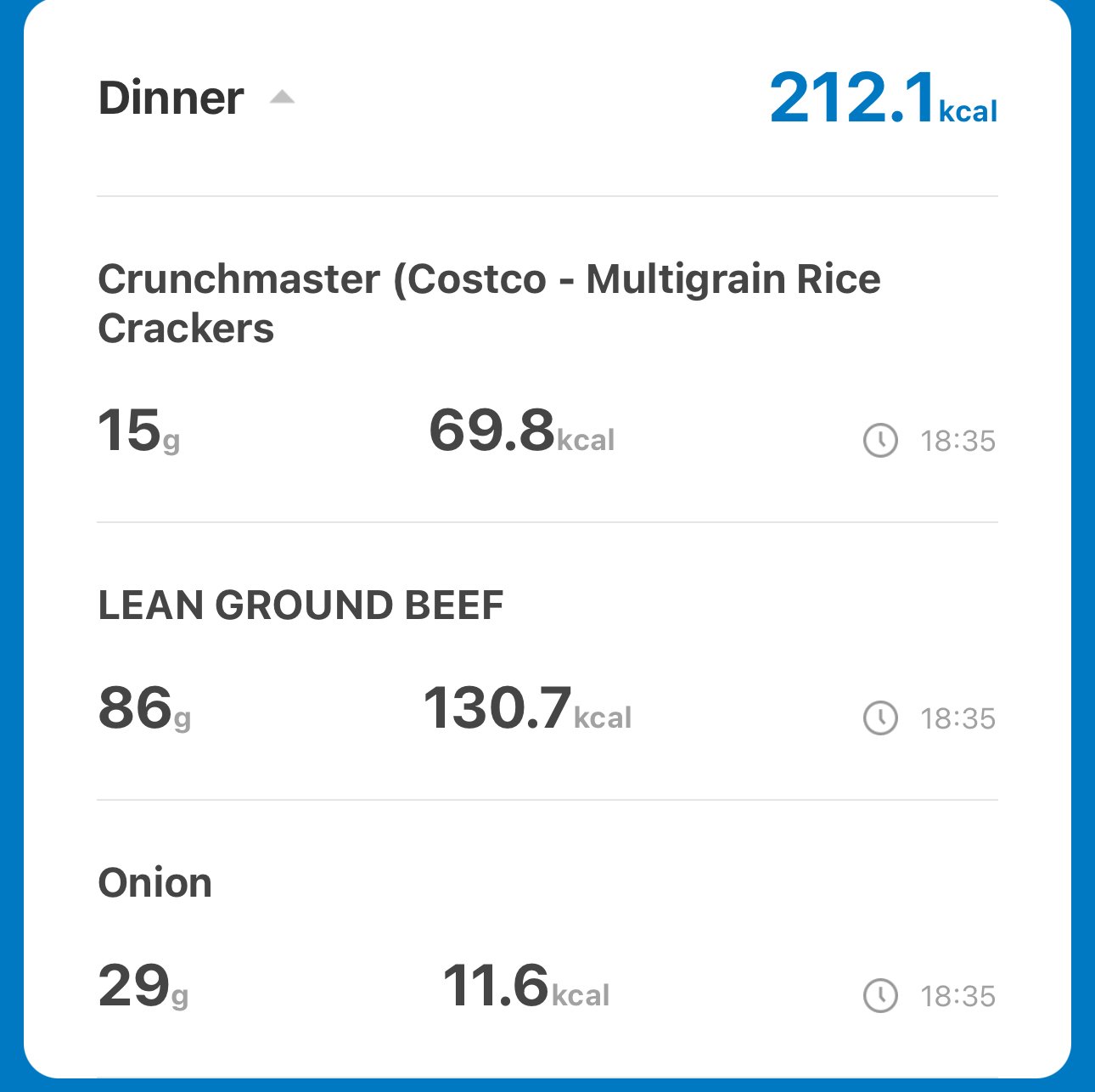Tap the word Crackers in first entry
This screenshot has width=1095, height=1092.
[186, 329]
